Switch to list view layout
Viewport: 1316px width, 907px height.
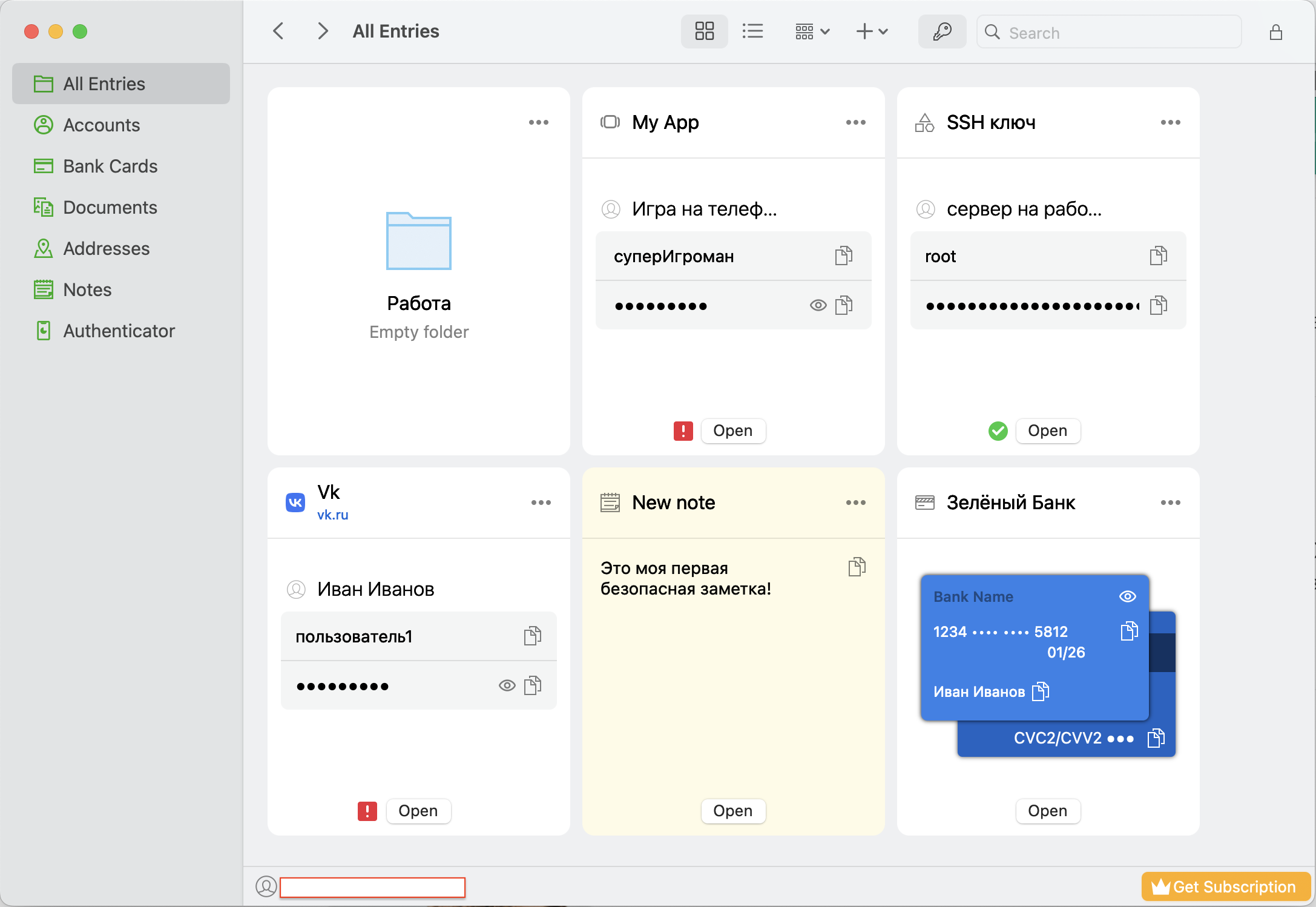[752, 31]
